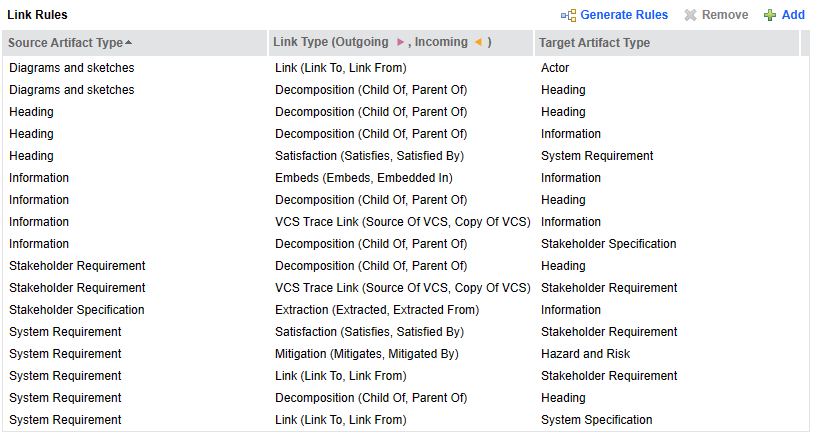Select the Mitigation (Mitigates, Mitigated By) rule

(x=367, y=354)
